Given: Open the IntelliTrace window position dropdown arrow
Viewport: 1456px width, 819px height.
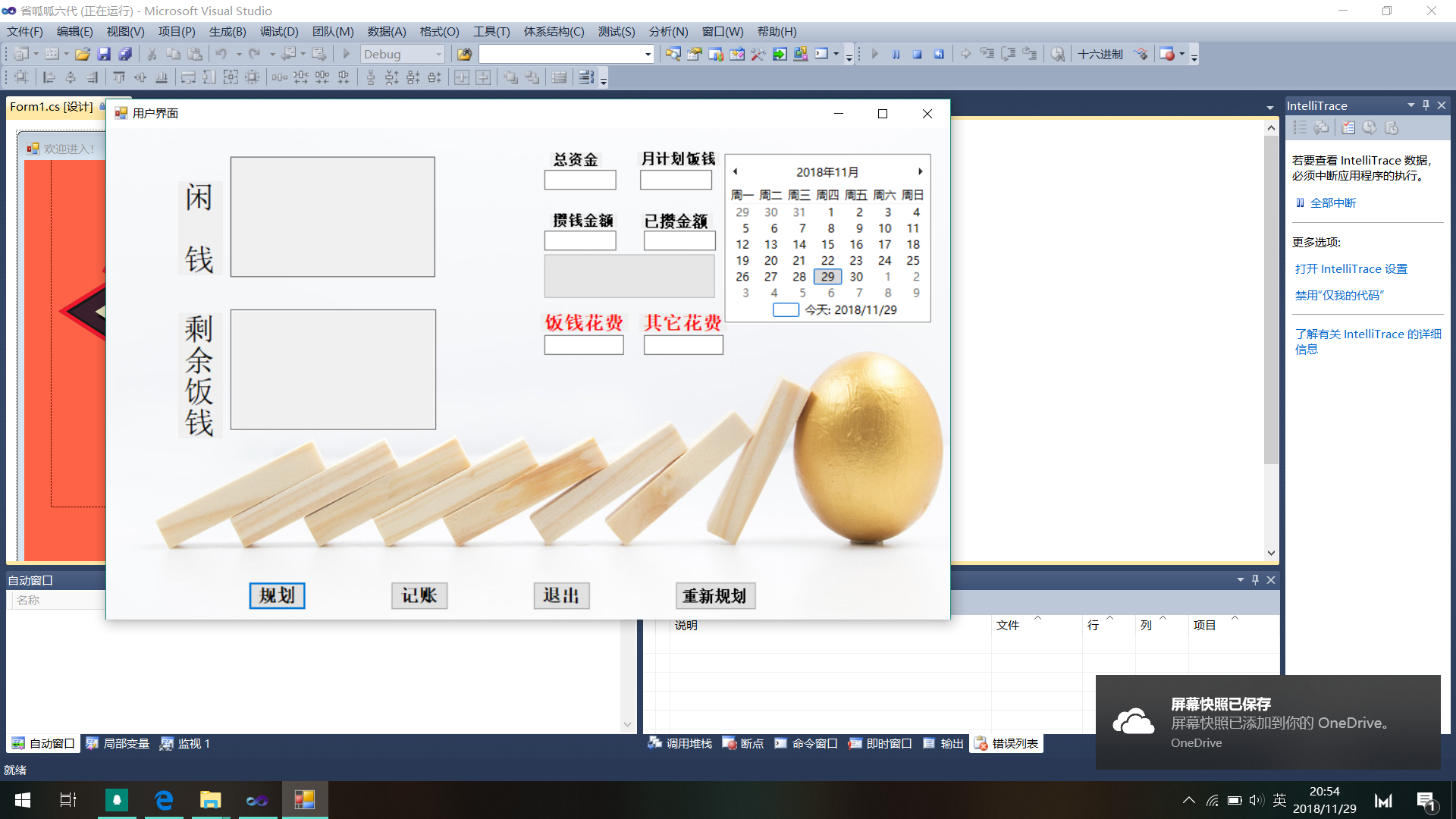Looking at the screenshot, I should 1410,105.
